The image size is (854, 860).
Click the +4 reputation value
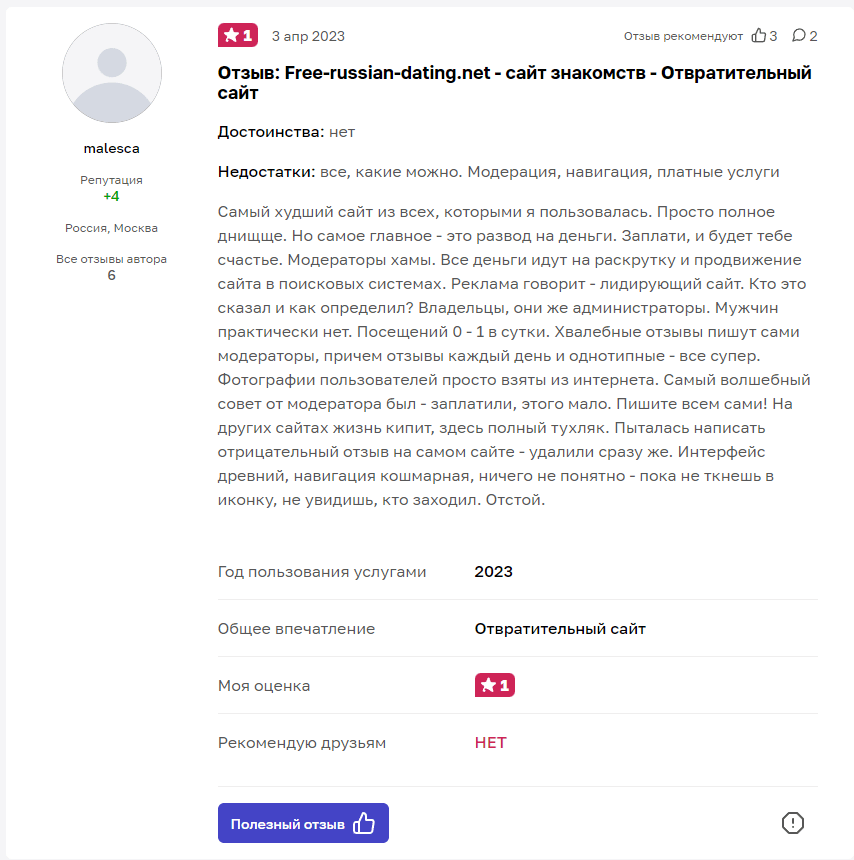click(x=111, y=196)
